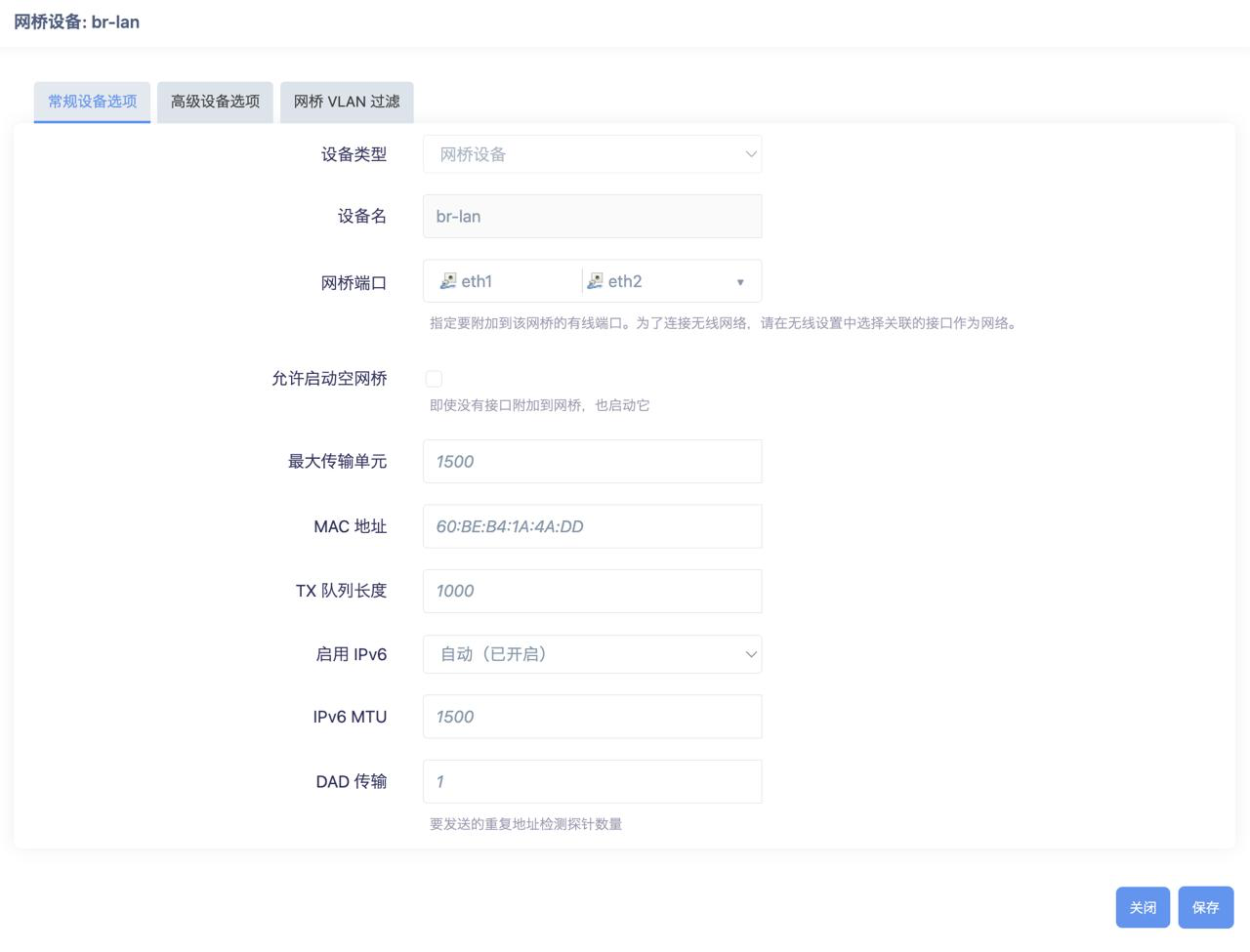Click the 网桥设备: br-lan title
1250x952 pixels.
pyautogui.click(x=76, y=21)
